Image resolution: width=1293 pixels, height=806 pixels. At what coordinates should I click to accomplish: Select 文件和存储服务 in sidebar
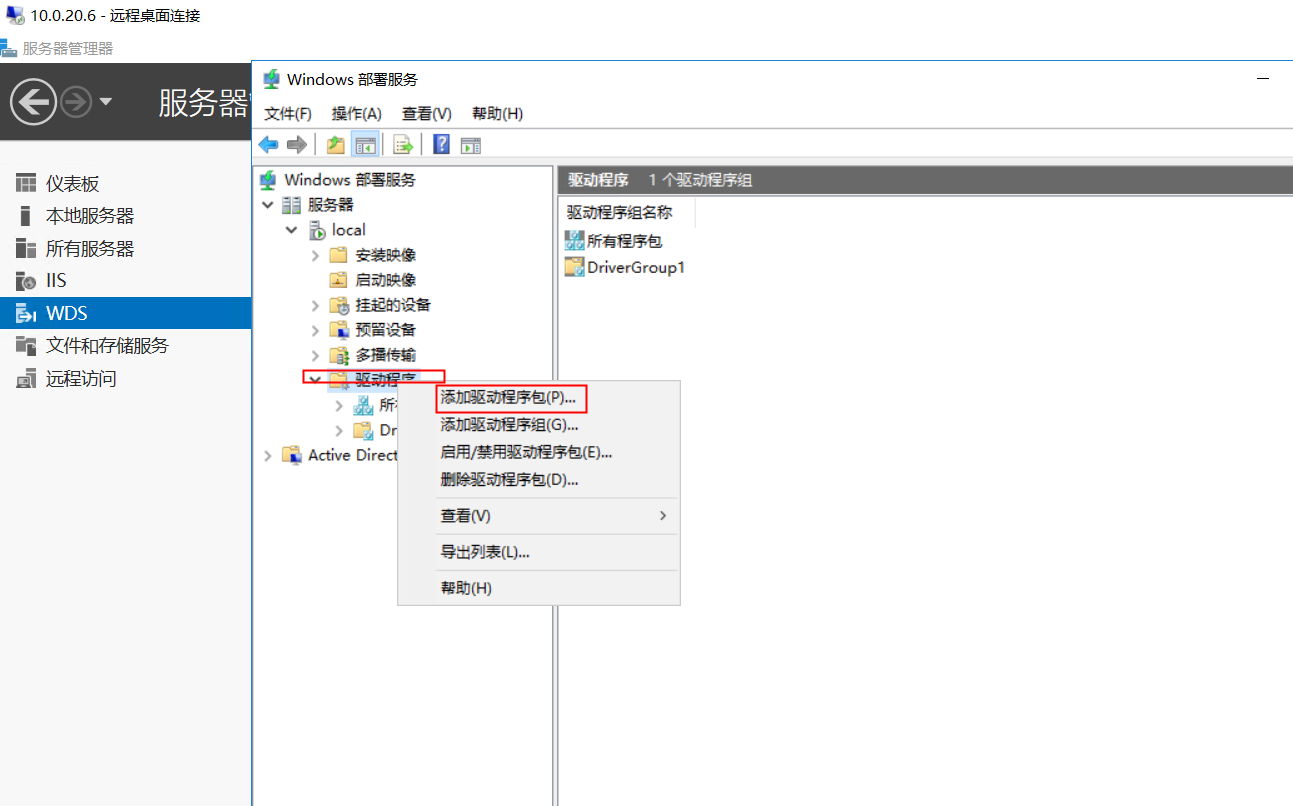pyautogui.click(x=107, y=346)
